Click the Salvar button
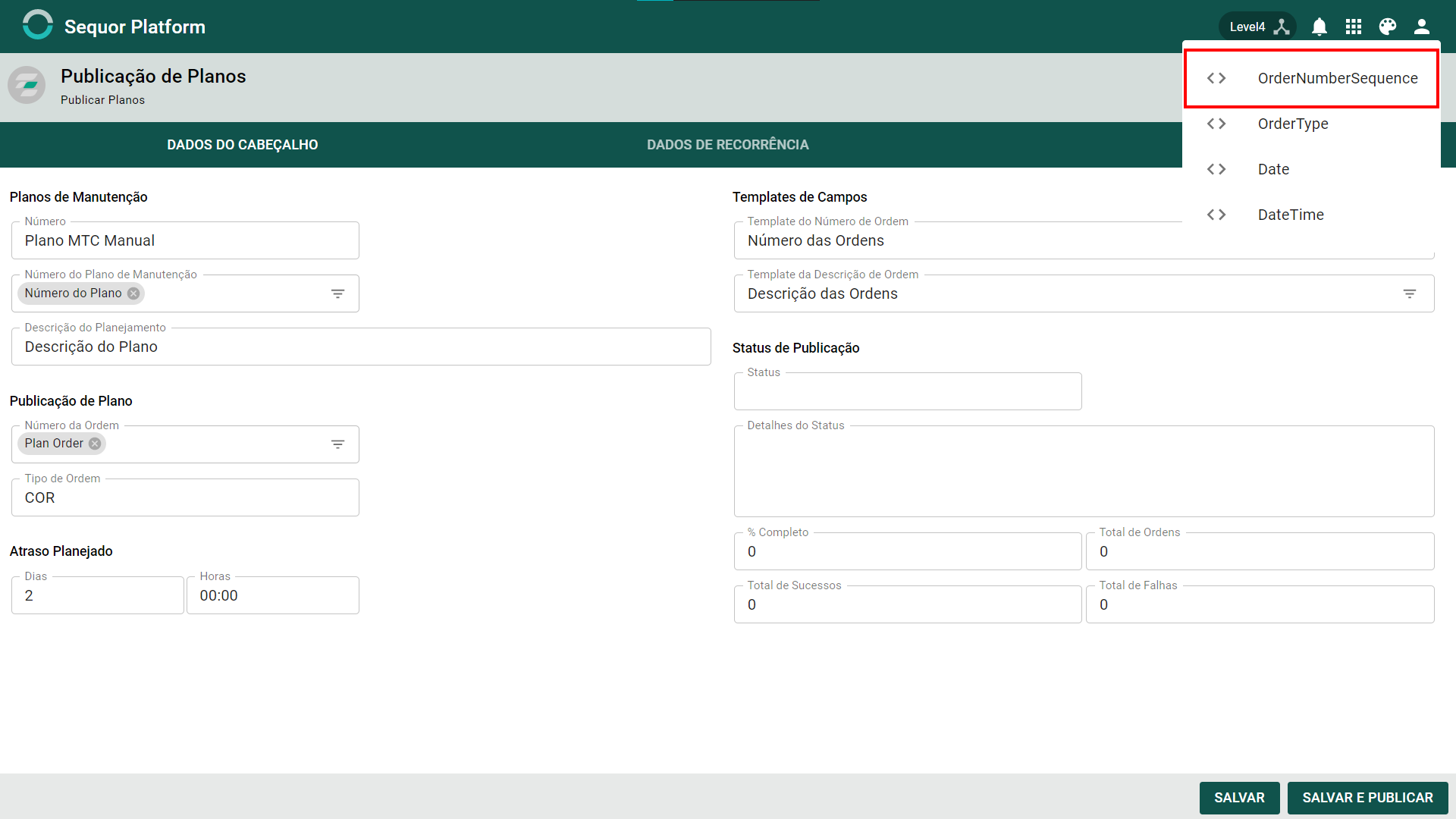1456x819 pixels. coord(1239,798)
